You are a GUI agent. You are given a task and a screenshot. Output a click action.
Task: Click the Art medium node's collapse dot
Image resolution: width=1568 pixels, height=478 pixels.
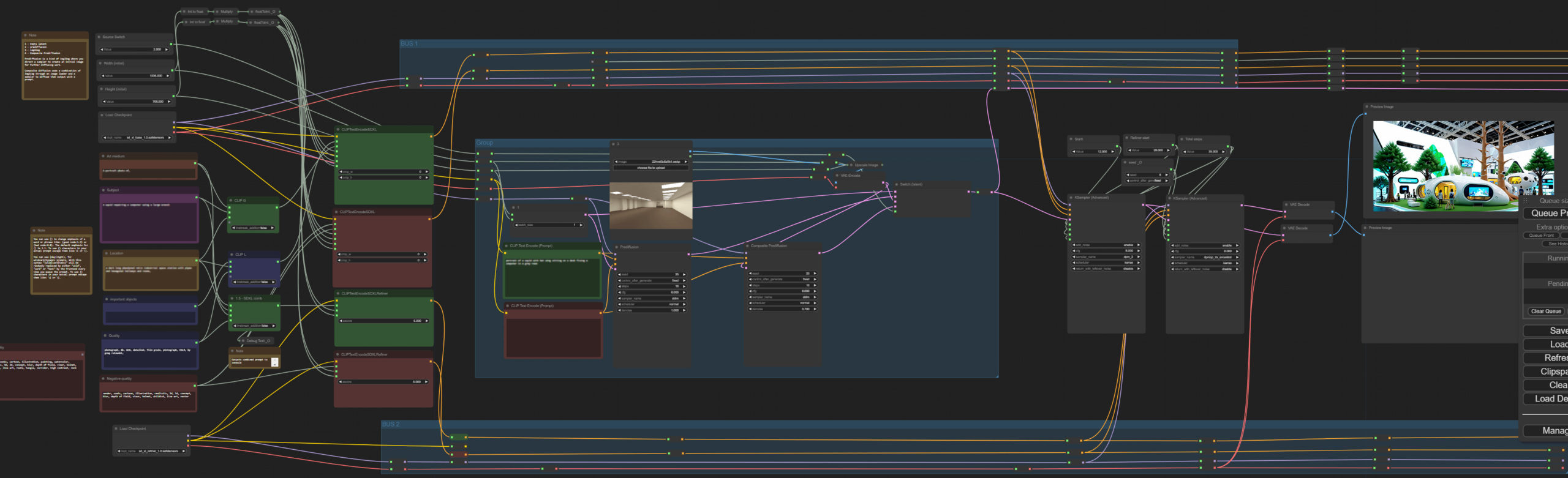click(x=103, y=157)
